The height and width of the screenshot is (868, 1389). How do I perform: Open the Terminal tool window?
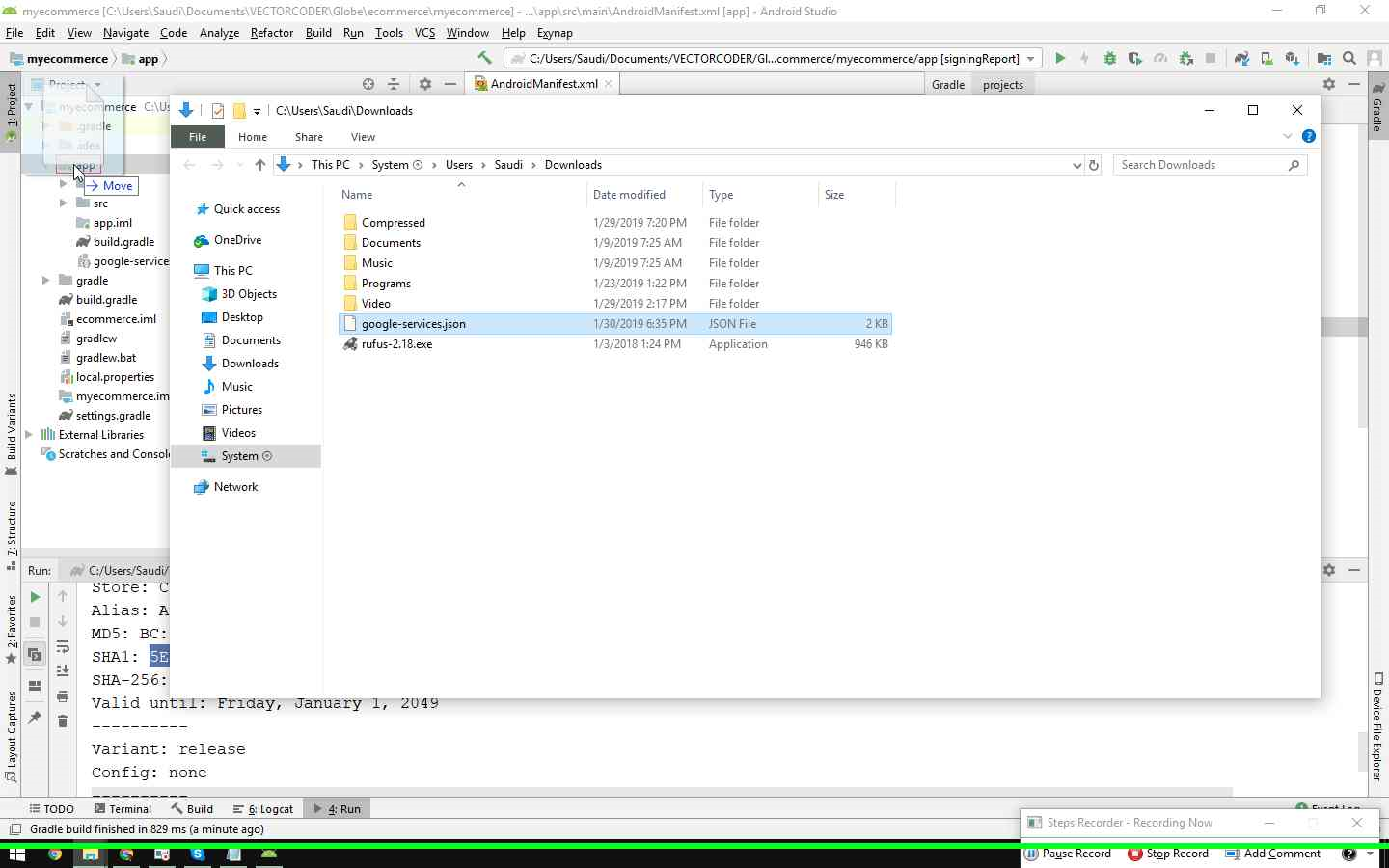click(x=123, y=809)
